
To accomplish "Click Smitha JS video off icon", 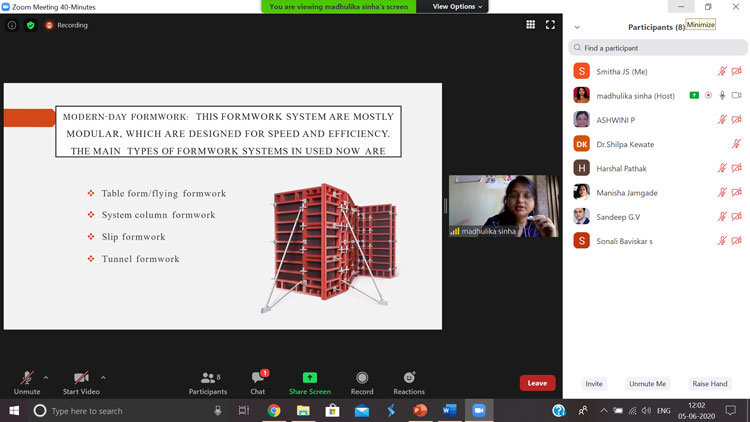I will tap(737, 71).
